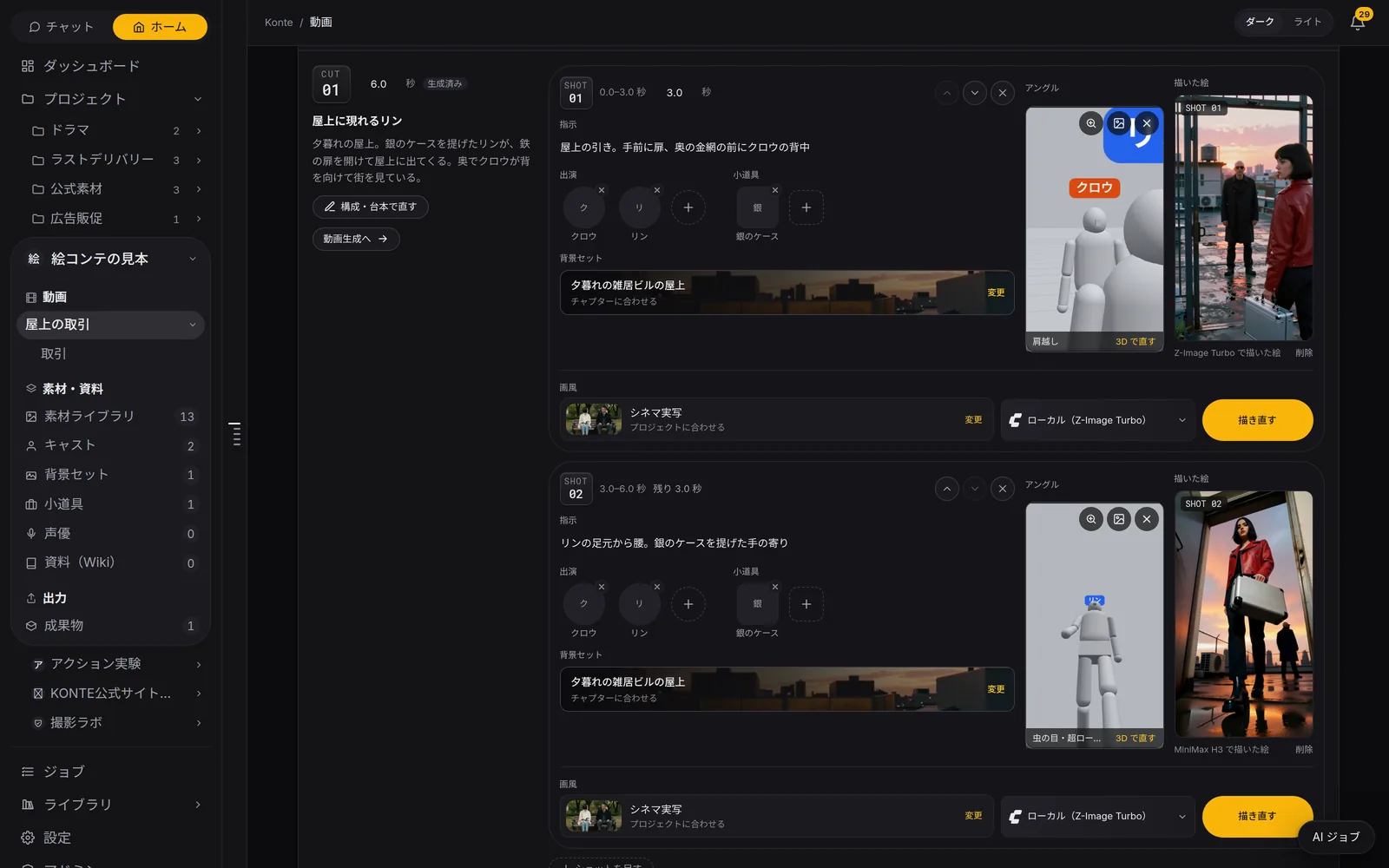The image size is (1389, 868).
Task: Click 描き直す button for SHOT 01
Action: pyautogui.click(x=1257, y=420)
